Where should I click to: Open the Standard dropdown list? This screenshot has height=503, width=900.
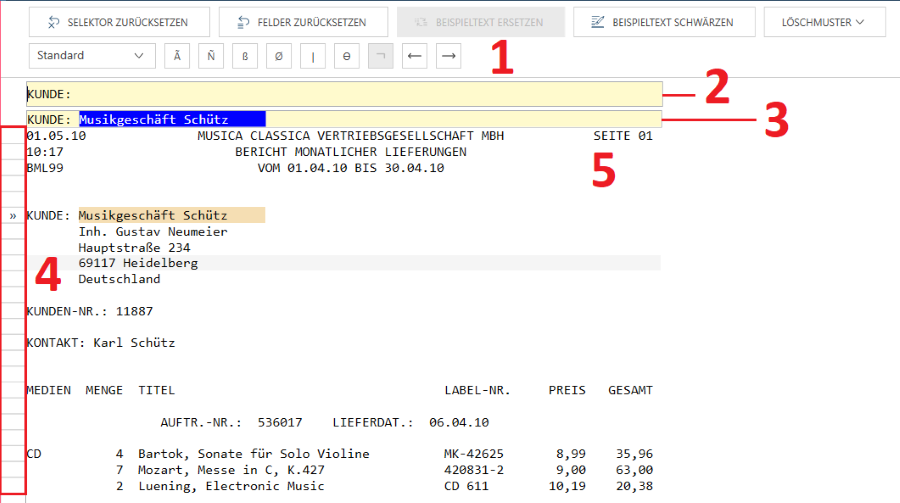90,56
